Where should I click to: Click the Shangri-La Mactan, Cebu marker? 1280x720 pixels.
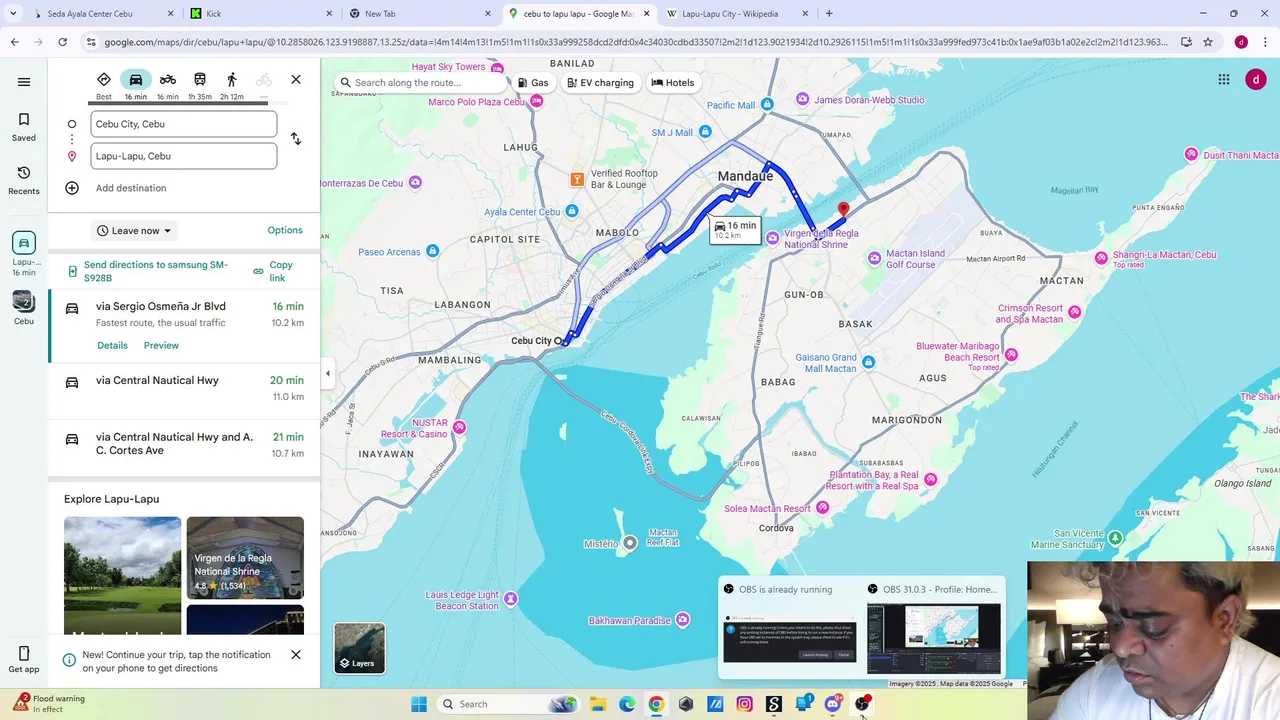click(1101, 258)
